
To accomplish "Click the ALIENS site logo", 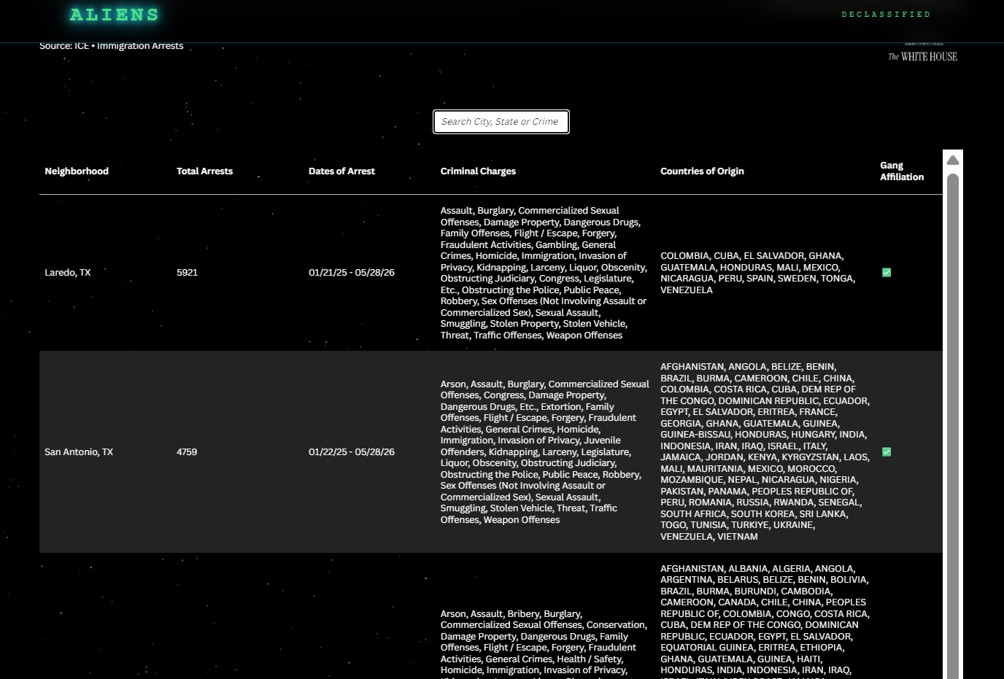I will tap(114, 15).
